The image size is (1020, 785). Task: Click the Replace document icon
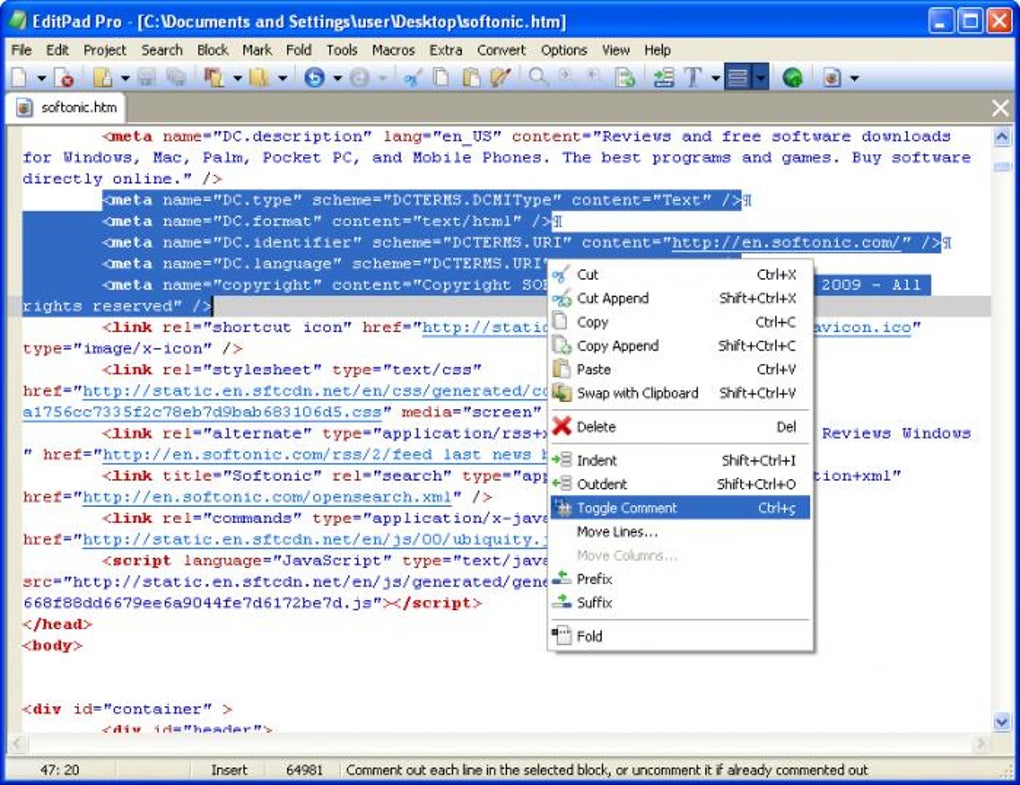tap(624, 78)
